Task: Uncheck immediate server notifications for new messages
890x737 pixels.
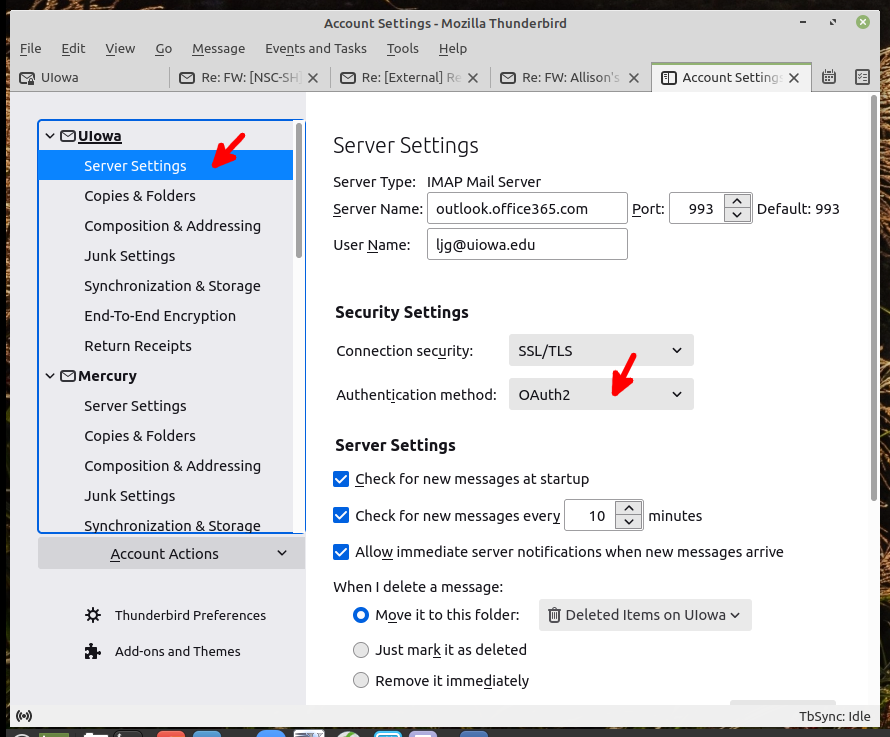Action: 342,552
